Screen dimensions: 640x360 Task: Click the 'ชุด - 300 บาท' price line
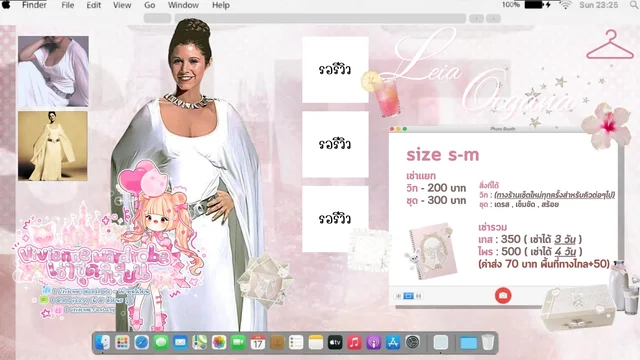(436, 200)
